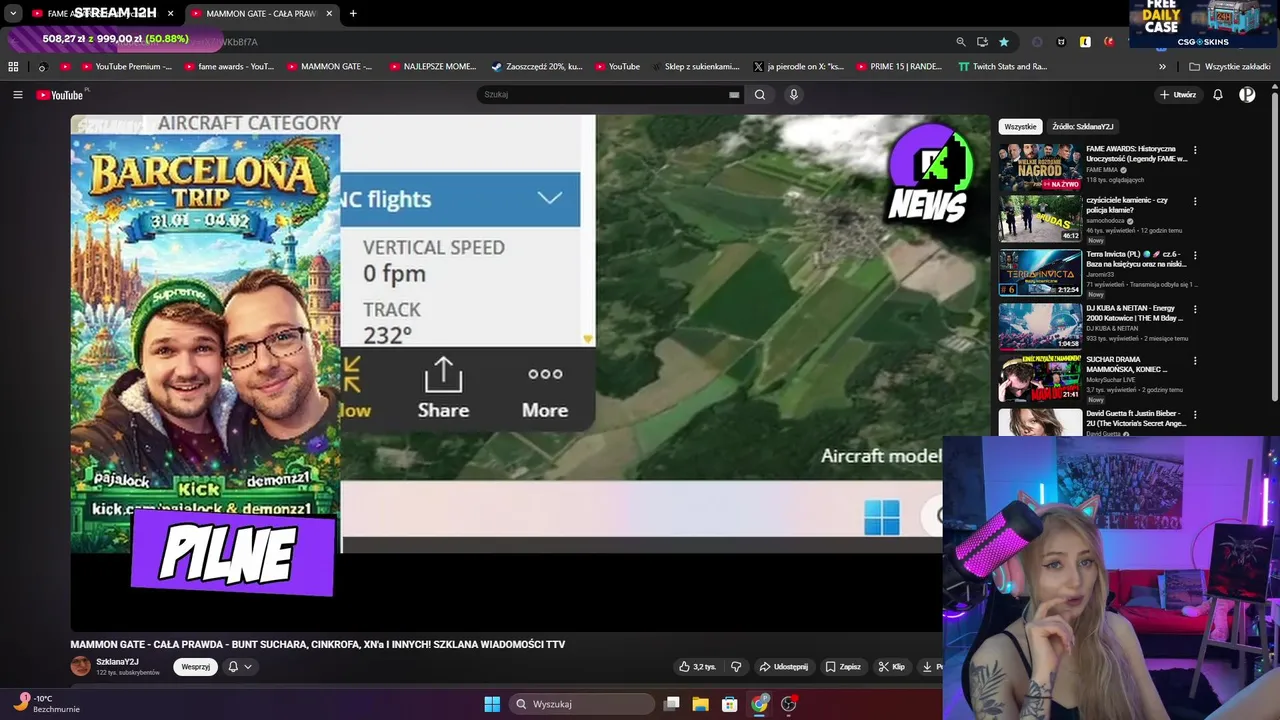Like the video with 3,2 tys. thumbs-up
Image resolution: width=1280 pixels, height=720 pixels.
click(697, 667)
